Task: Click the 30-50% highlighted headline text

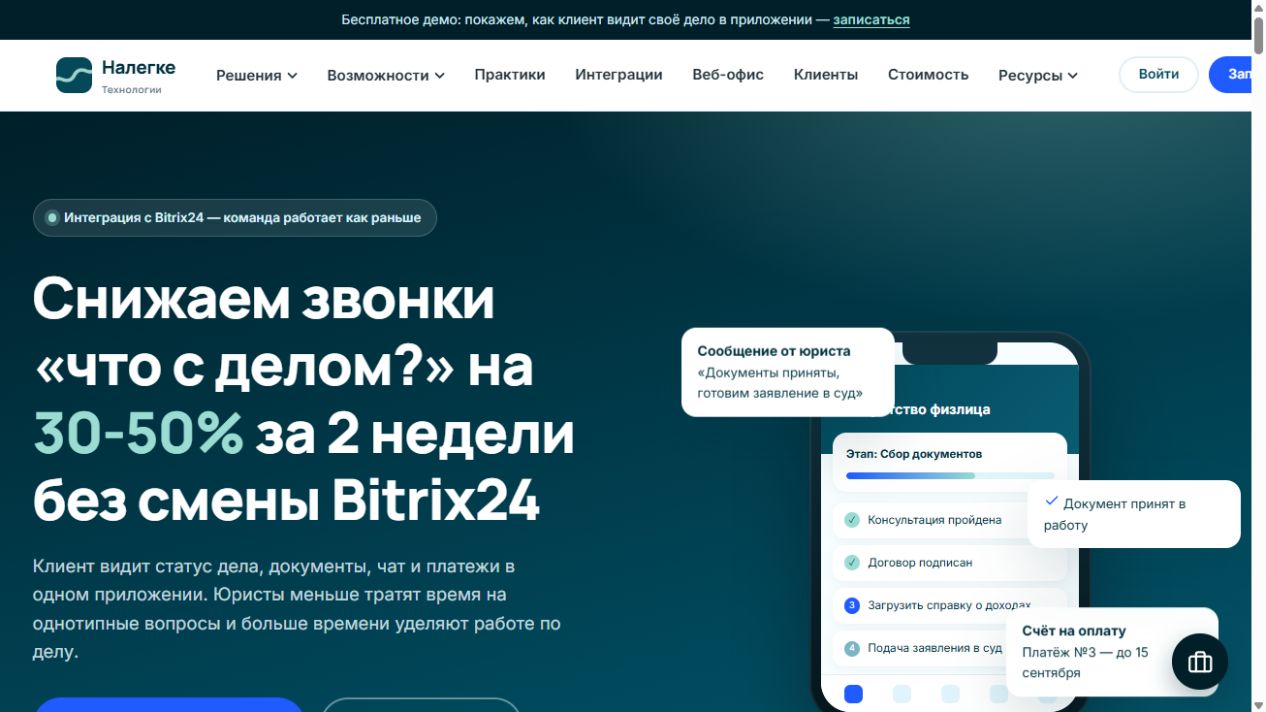Action: 139,434
